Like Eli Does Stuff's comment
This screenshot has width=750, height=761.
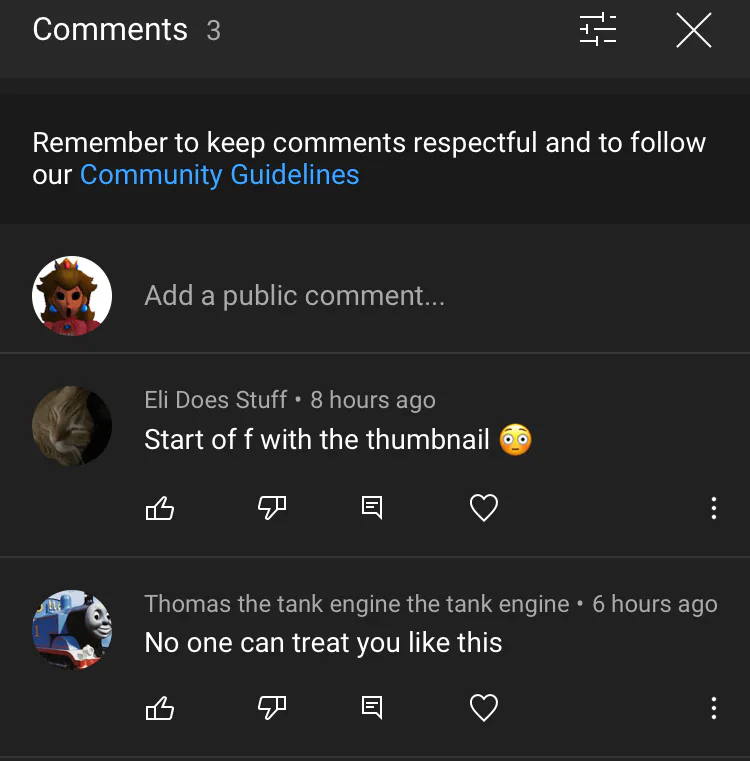[x=160, y=509]
